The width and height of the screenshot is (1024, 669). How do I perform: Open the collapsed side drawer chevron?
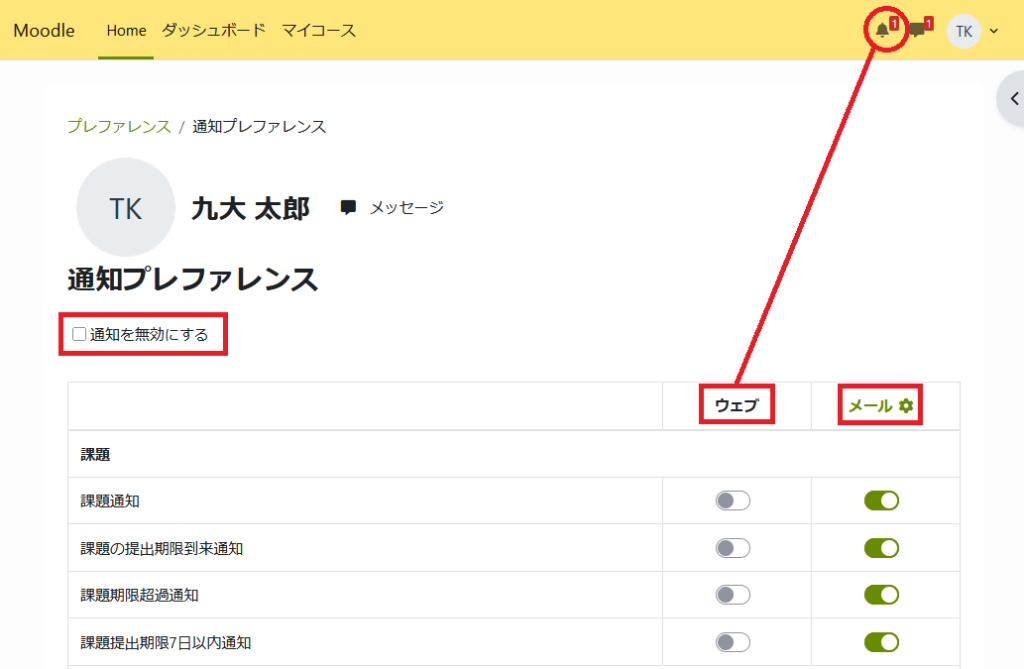[x=1013, y=98]
